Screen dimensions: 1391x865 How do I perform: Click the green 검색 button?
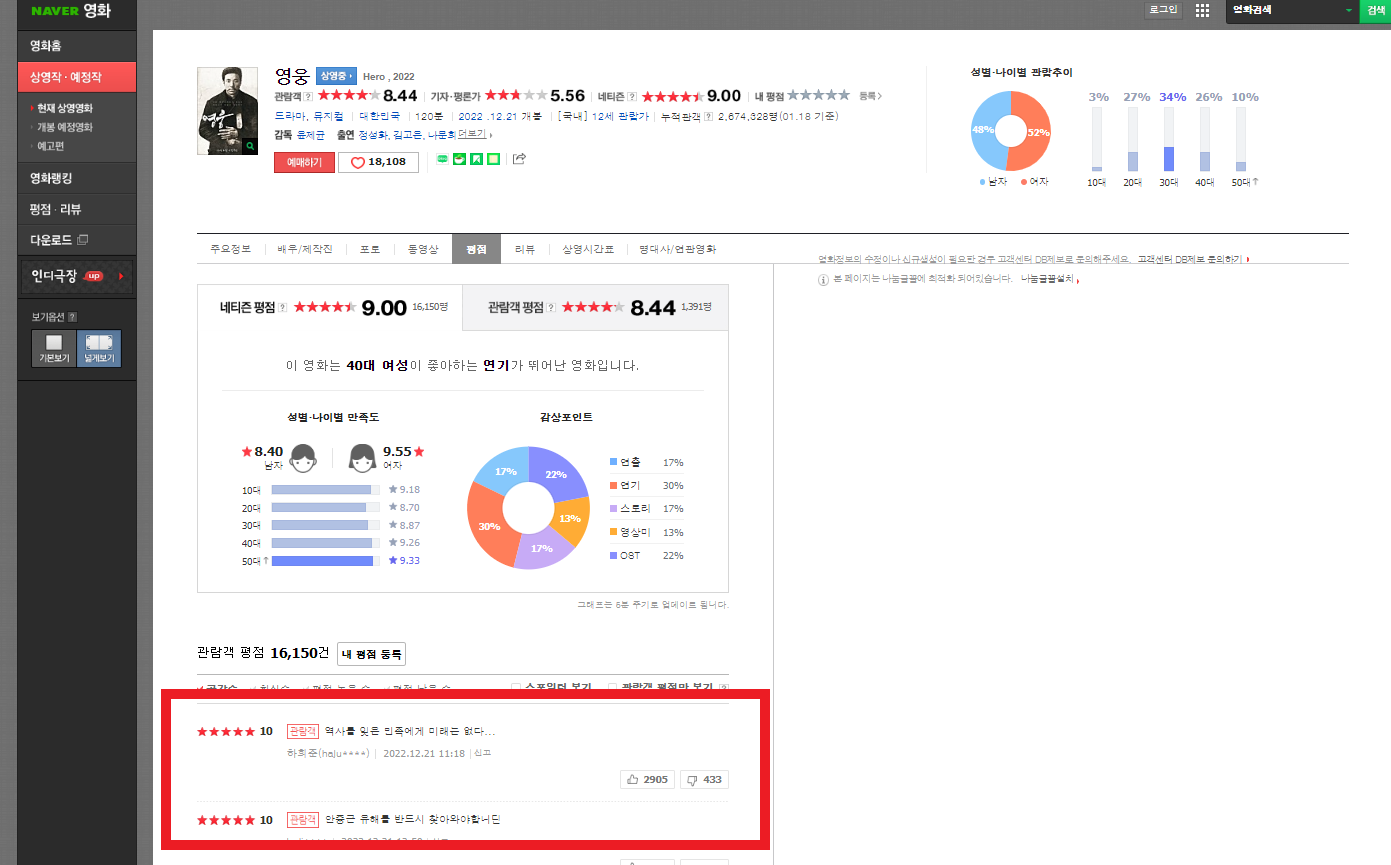1374,11
